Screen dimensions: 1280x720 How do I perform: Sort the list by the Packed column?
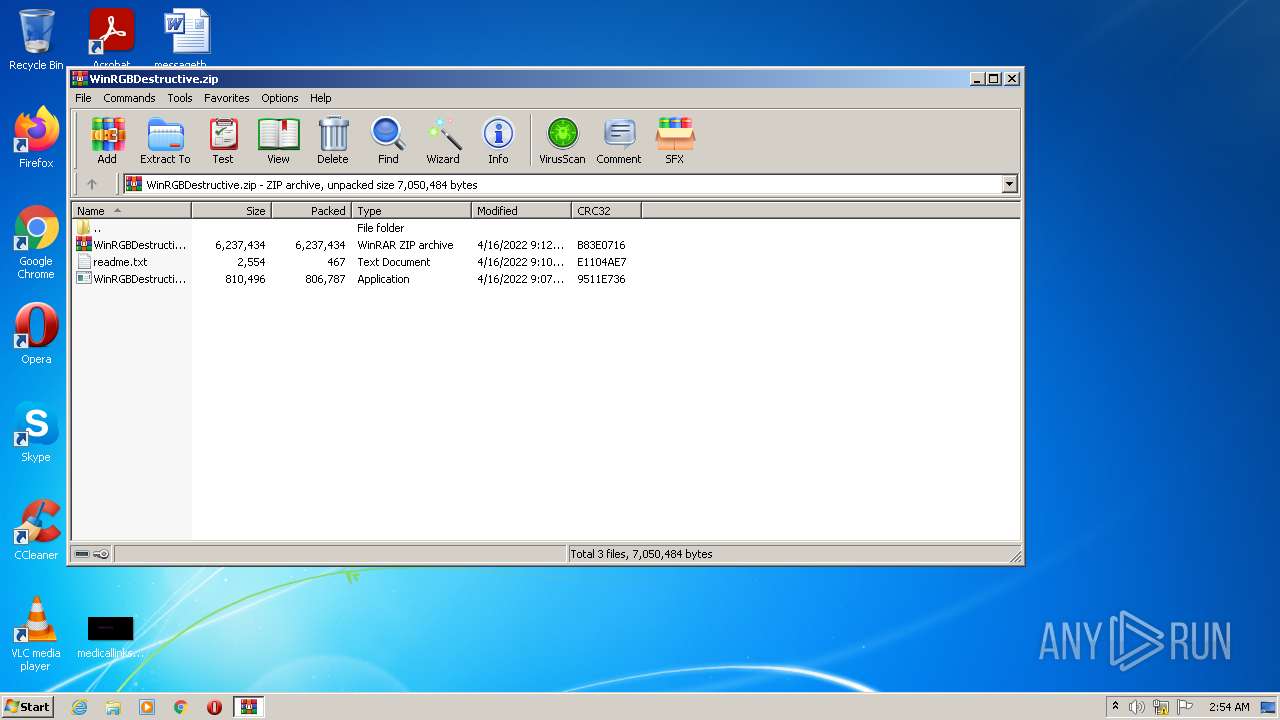tap(311, 211)
